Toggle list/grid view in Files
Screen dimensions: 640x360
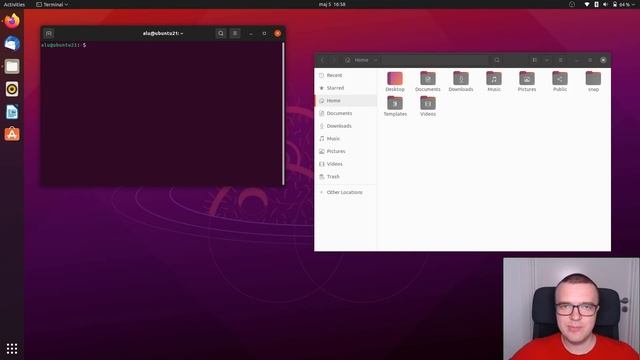534,60
